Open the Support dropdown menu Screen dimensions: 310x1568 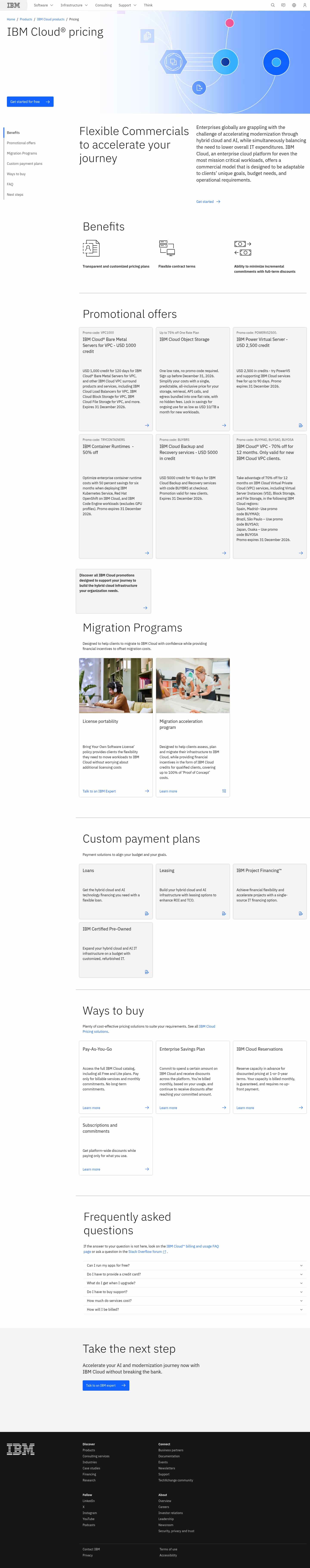pos(127,5)
